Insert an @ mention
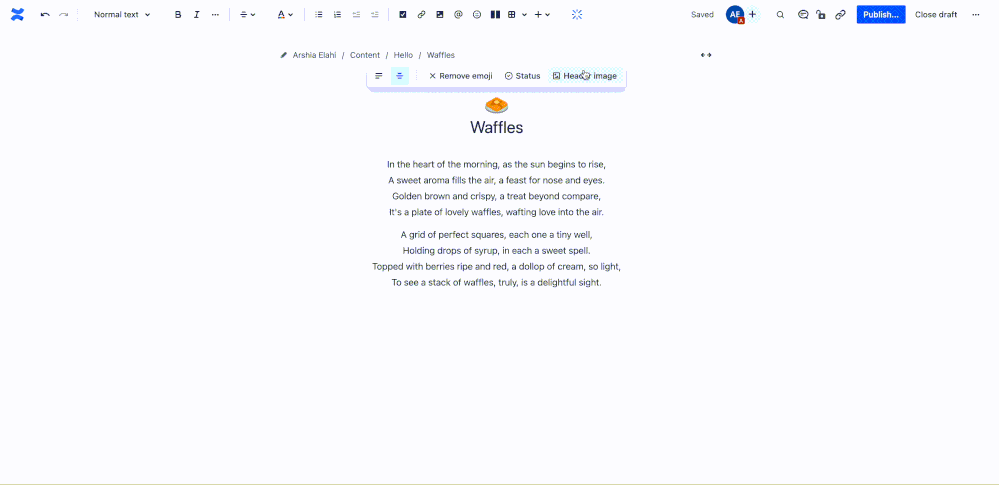This screenshot has width=999, height=485. point(458,15)
